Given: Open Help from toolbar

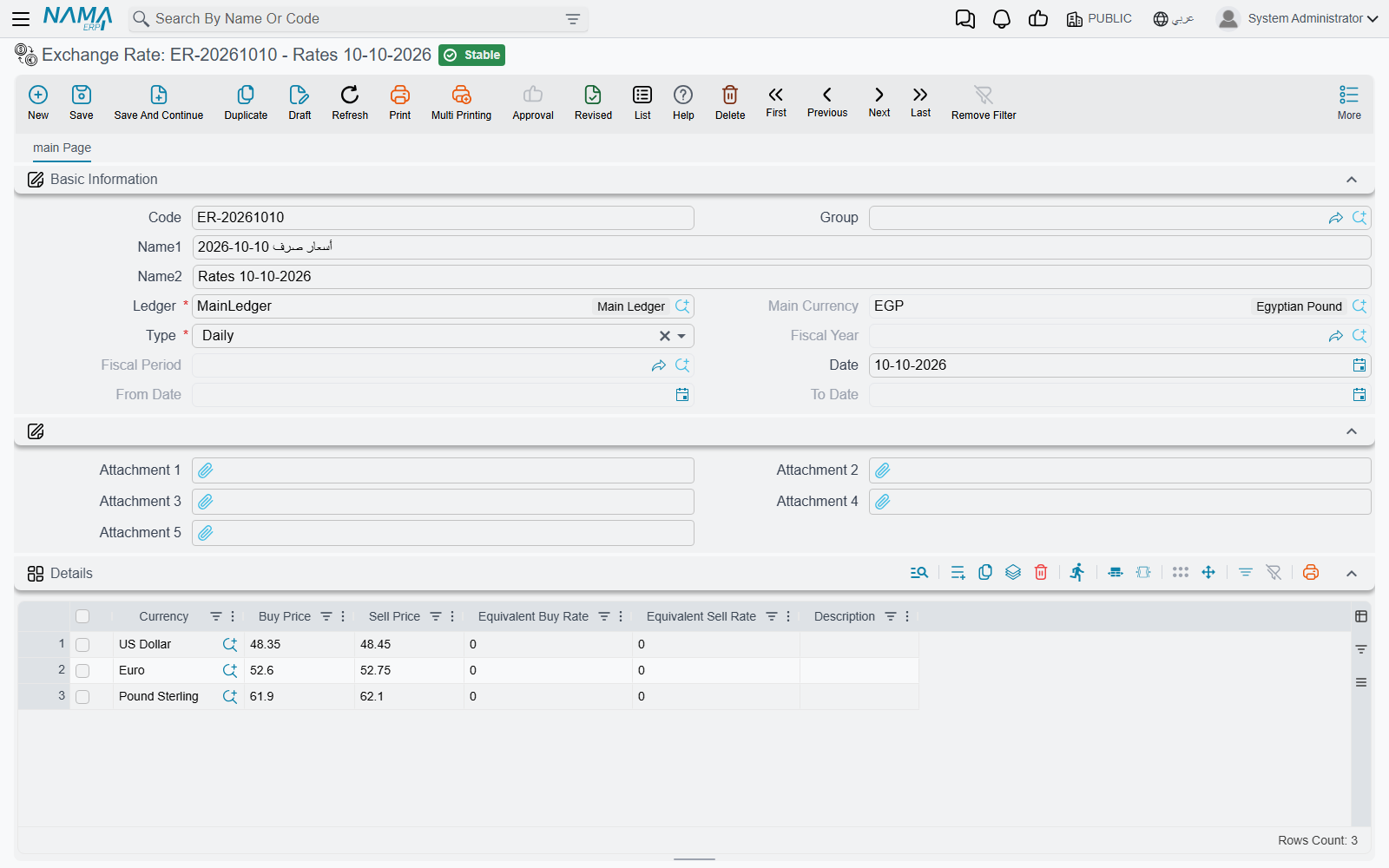Looking at the screenshot, I should click(683, 95).
